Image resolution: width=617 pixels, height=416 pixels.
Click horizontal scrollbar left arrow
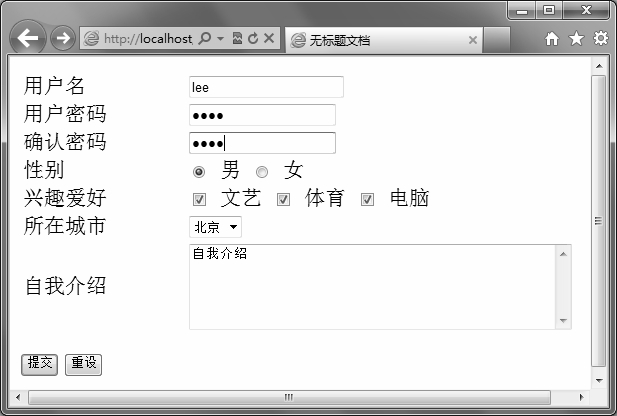[x=18, y=397]
